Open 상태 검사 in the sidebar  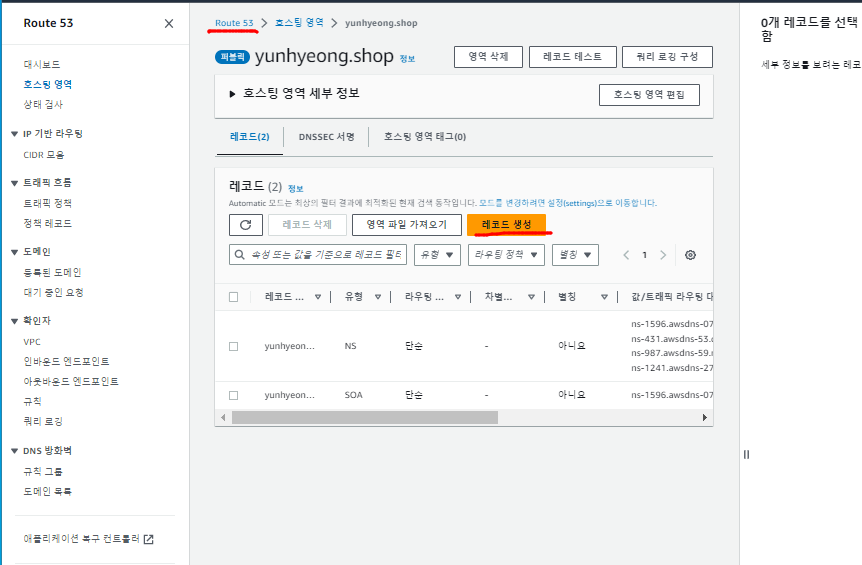click(43, 104)
